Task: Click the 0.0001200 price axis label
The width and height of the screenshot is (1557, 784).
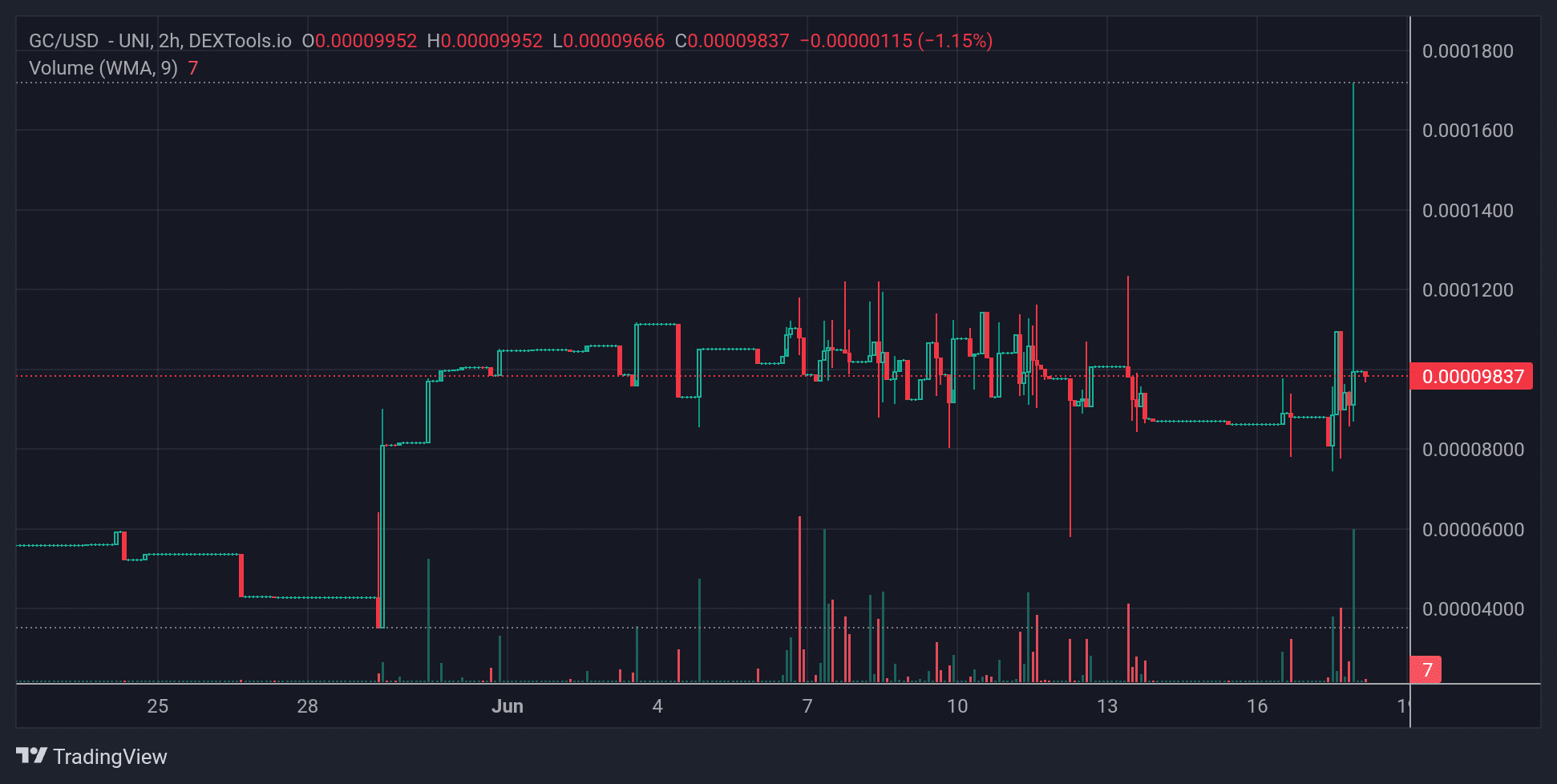Action: tap(1467, 290)
